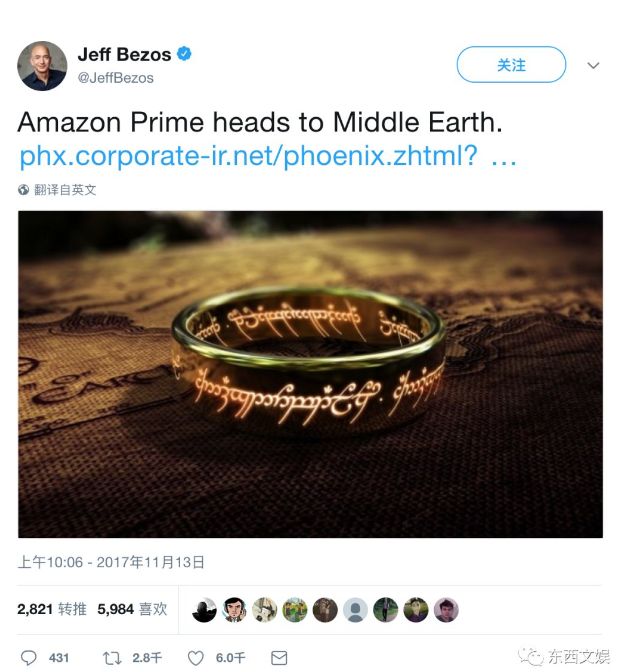623x672 pixels.
Task: Open the golden ring image
Action: 310,374
